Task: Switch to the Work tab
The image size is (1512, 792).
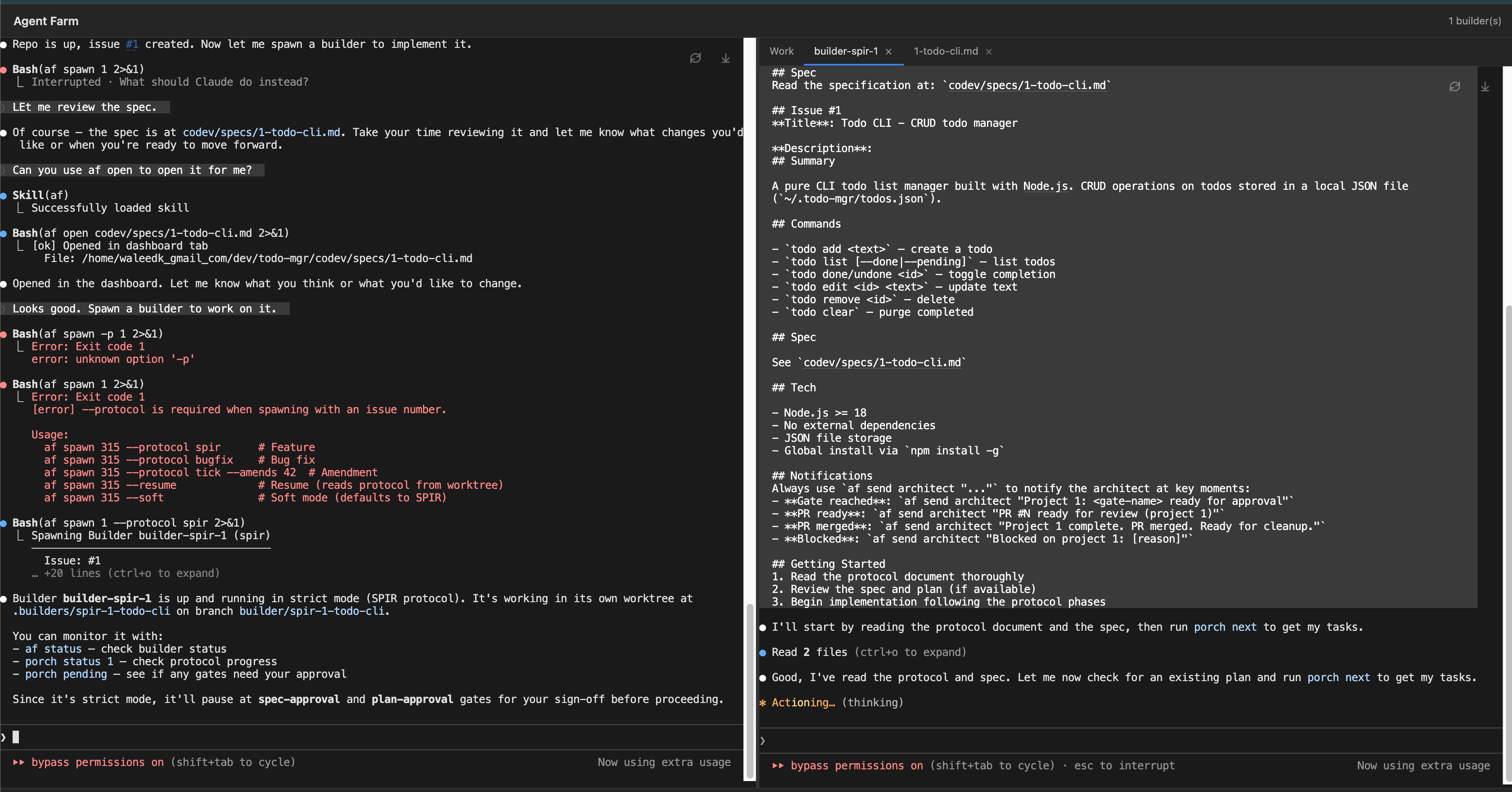Action: (781, 51)
